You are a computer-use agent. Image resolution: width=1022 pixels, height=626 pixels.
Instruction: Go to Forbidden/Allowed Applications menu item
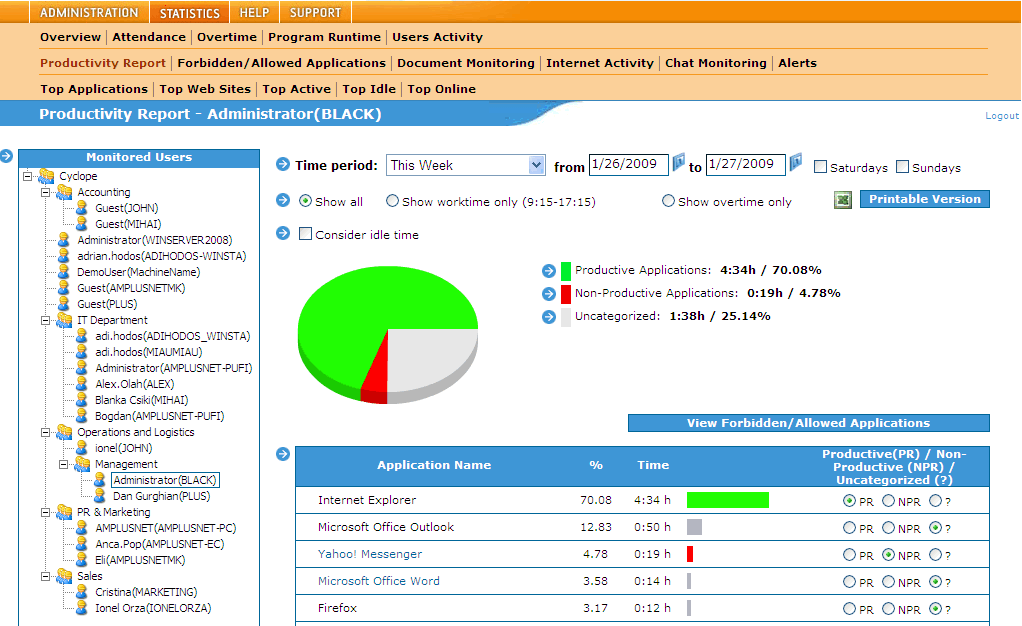[281, 63]
